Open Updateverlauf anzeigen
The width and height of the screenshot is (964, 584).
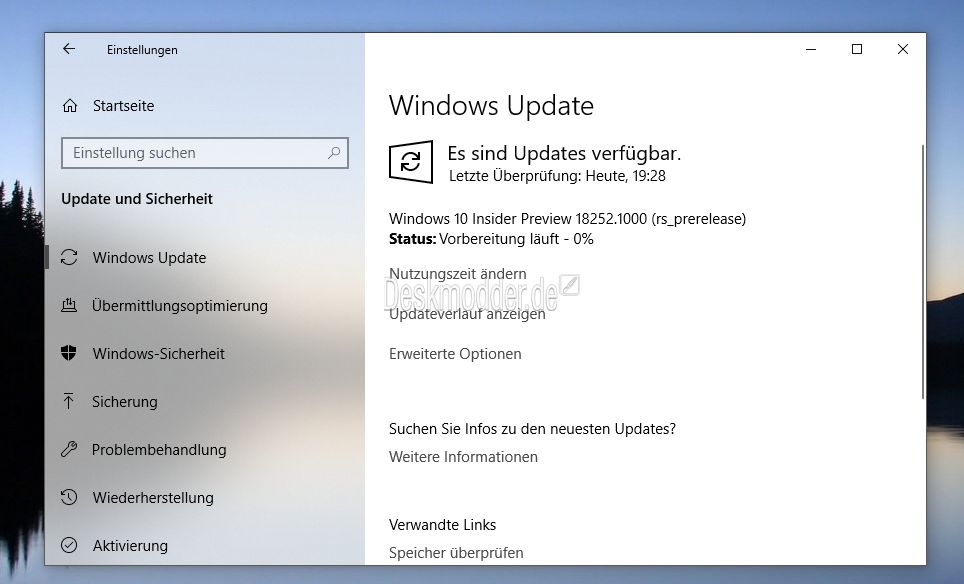467,314
